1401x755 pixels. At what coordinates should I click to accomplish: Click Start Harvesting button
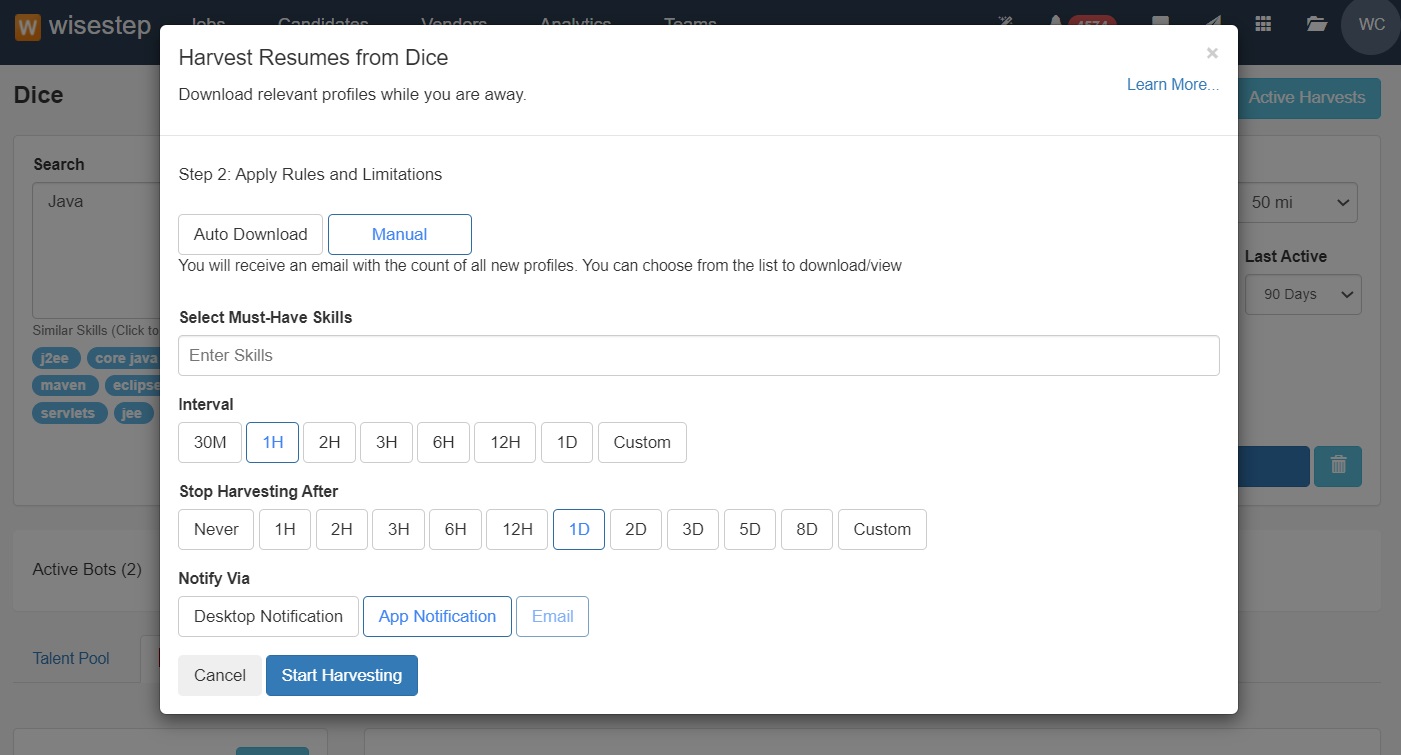tap(342, 675)
